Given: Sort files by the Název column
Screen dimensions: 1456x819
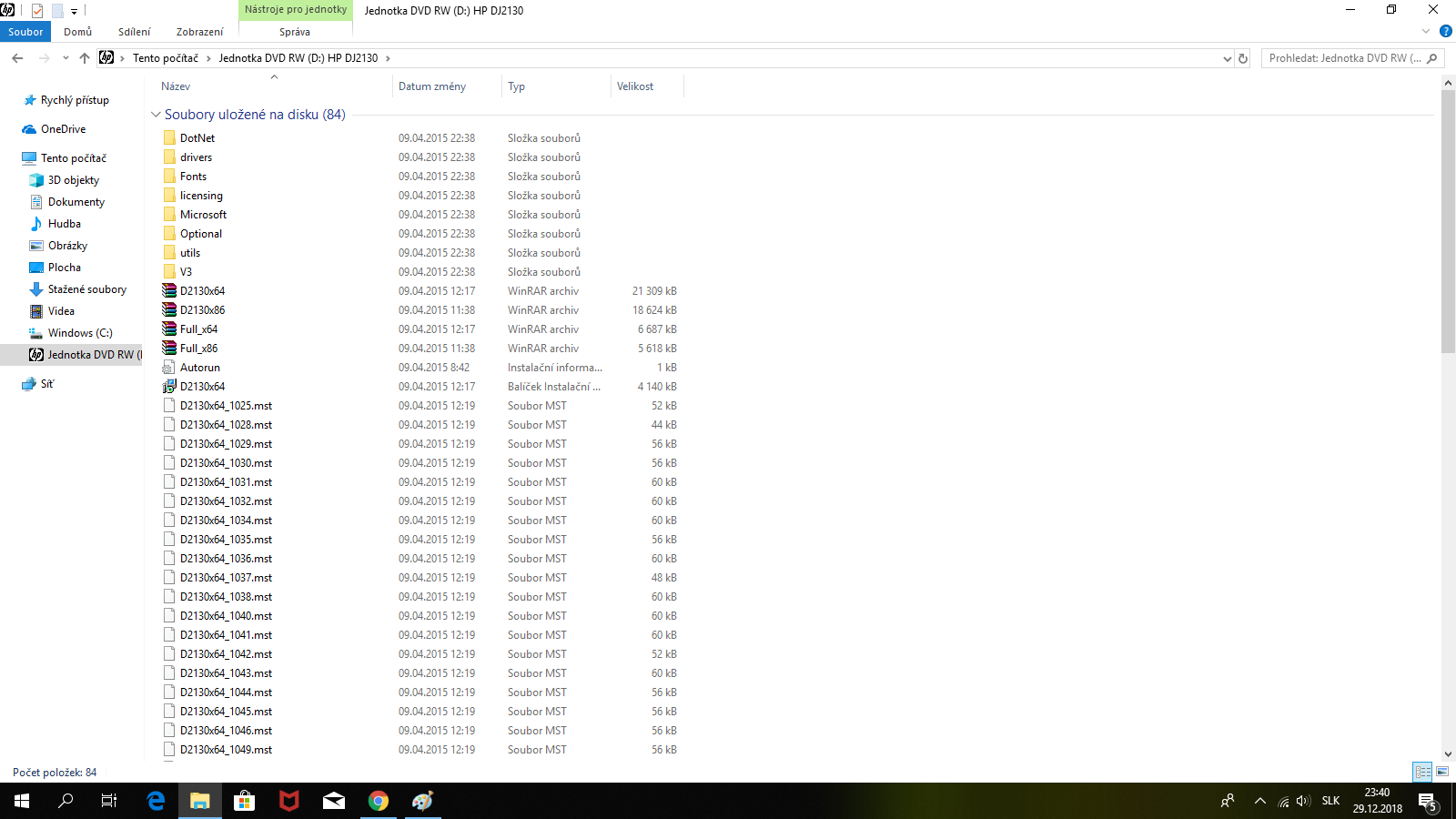Looking at the screenshot, I should [272, 86].
